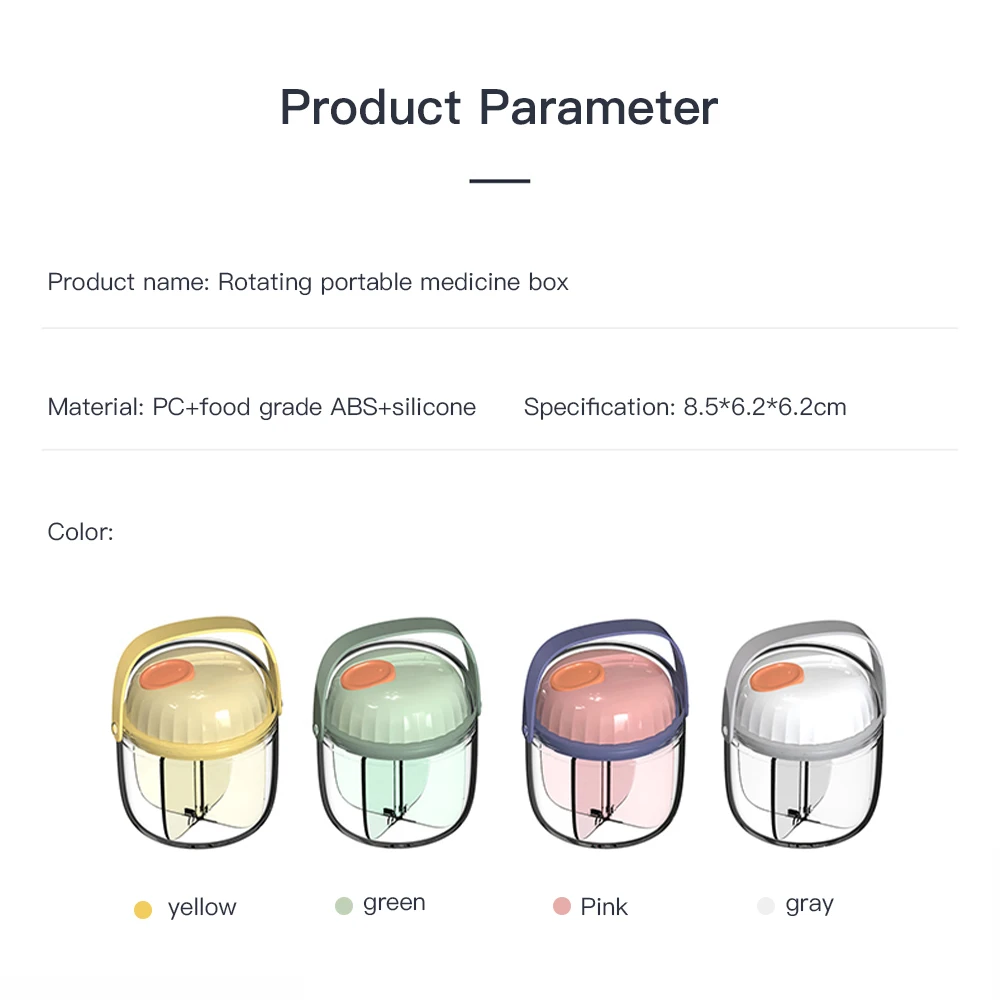
Task: Click the 'Pink' color label
Action: tap(604, 907)
